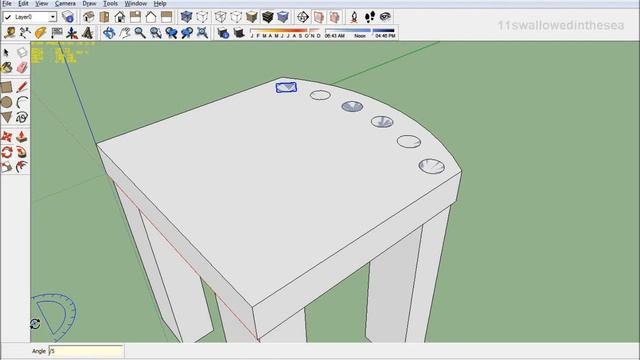640x360 pixels.
Task: Open Shadow Settings dialog icon
Action: point(223,33)
